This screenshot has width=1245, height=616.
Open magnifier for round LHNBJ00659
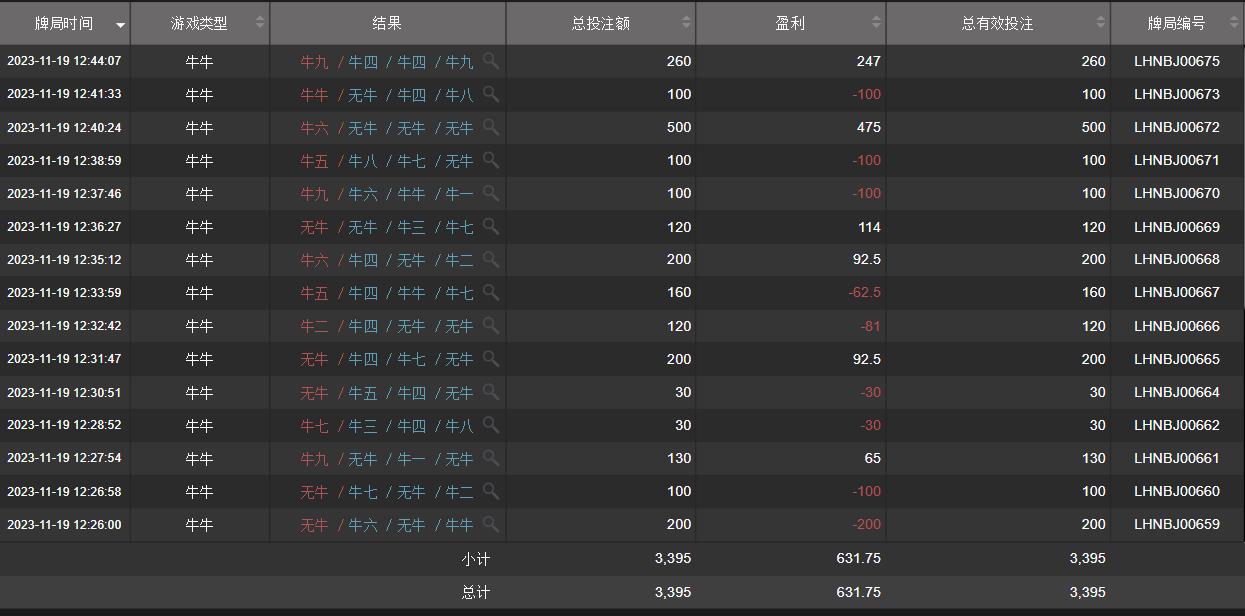491,523
